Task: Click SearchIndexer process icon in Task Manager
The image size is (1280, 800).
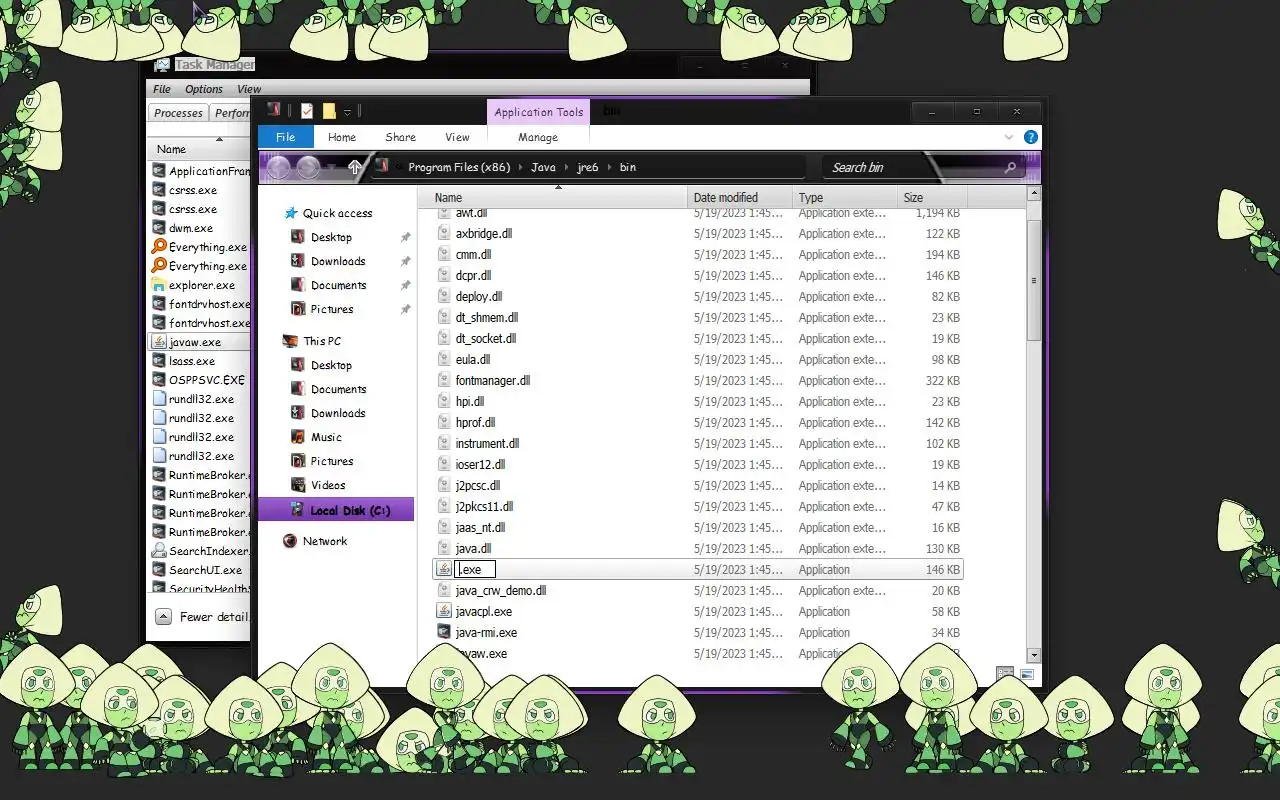Action: coord(159,551)
